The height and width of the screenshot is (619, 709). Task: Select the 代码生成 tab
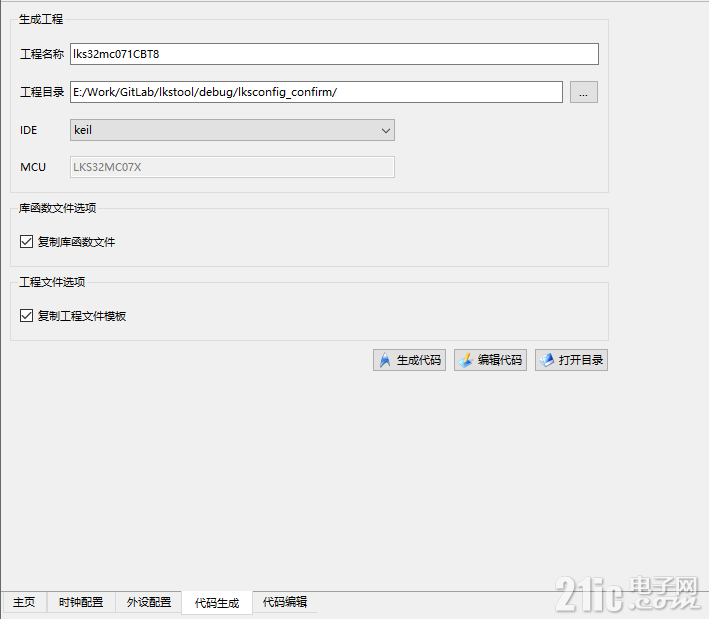tap(217, 603)
